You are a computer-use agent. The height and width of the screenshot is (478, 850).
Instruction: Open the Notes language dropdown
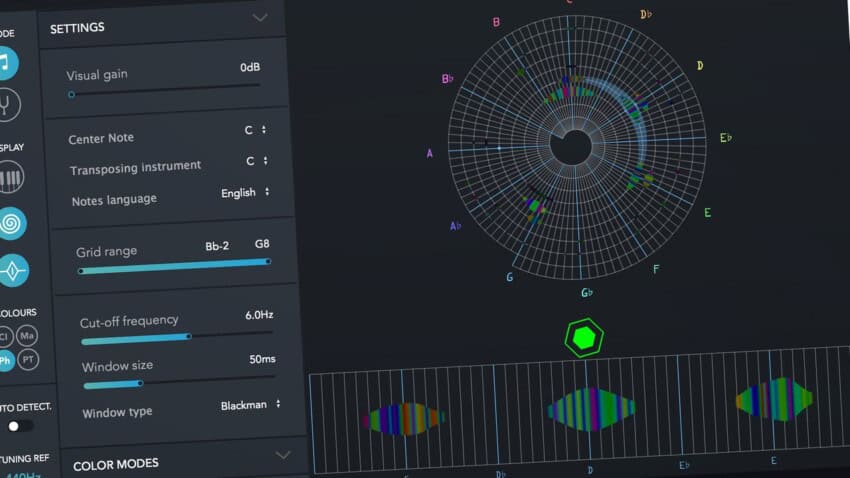click(x=245, y=193)
